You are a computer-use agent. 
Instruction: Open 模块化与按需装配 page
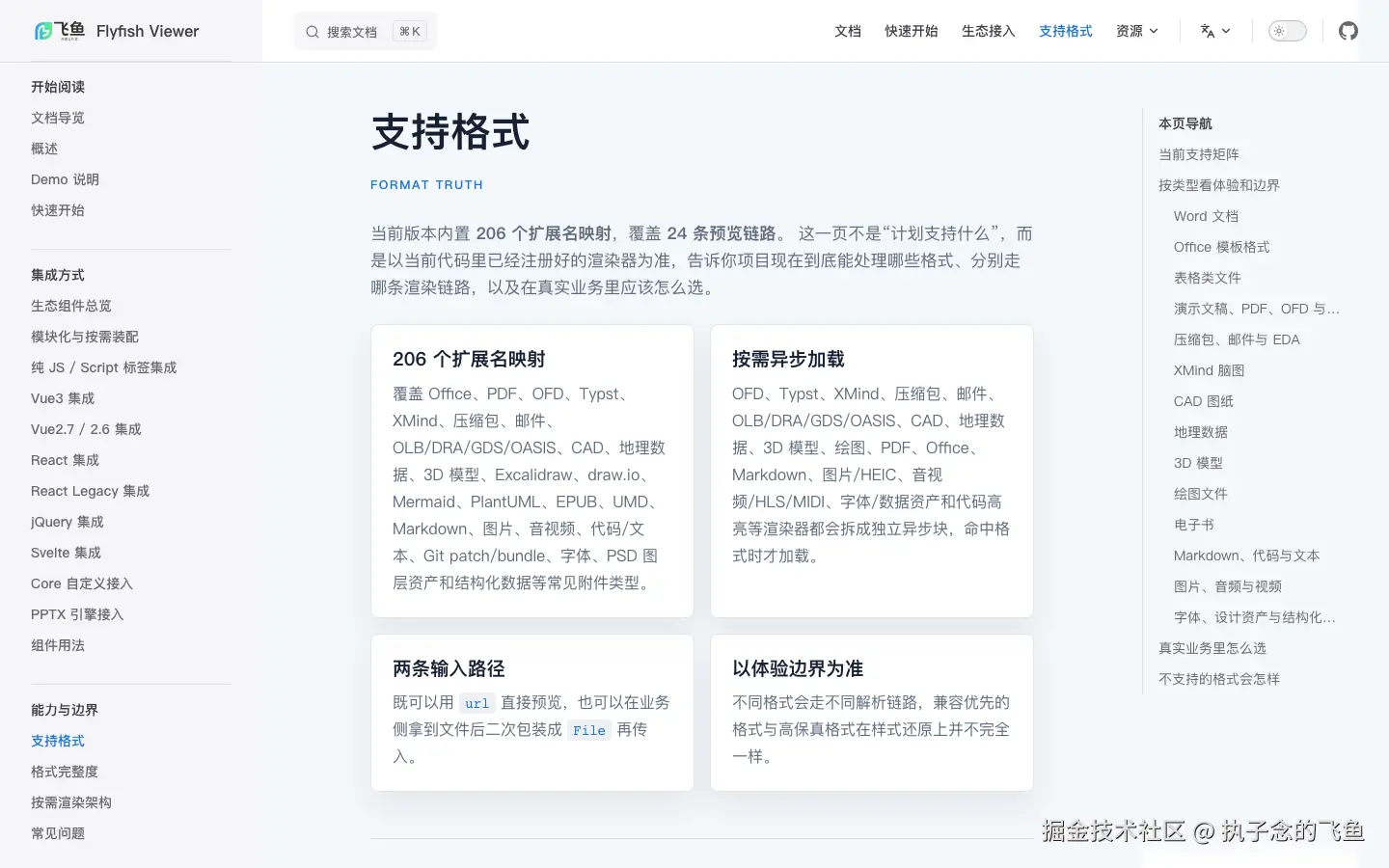click(85, 337)
